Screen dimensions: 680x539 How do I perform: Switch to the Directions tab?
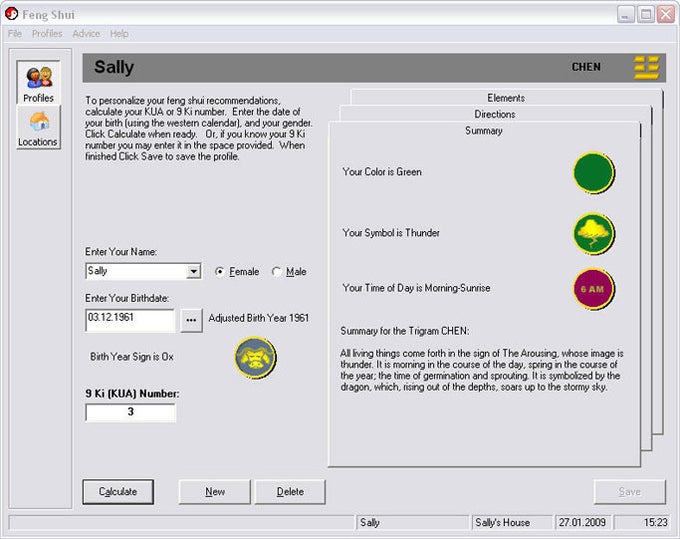point(495,114)
